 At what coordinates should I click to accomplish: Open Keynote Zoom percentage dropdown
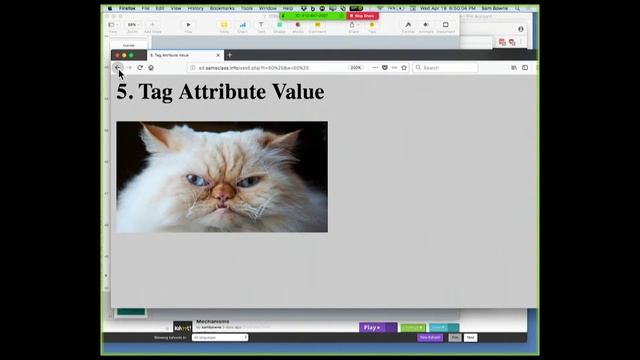click(x=132, y=27)
